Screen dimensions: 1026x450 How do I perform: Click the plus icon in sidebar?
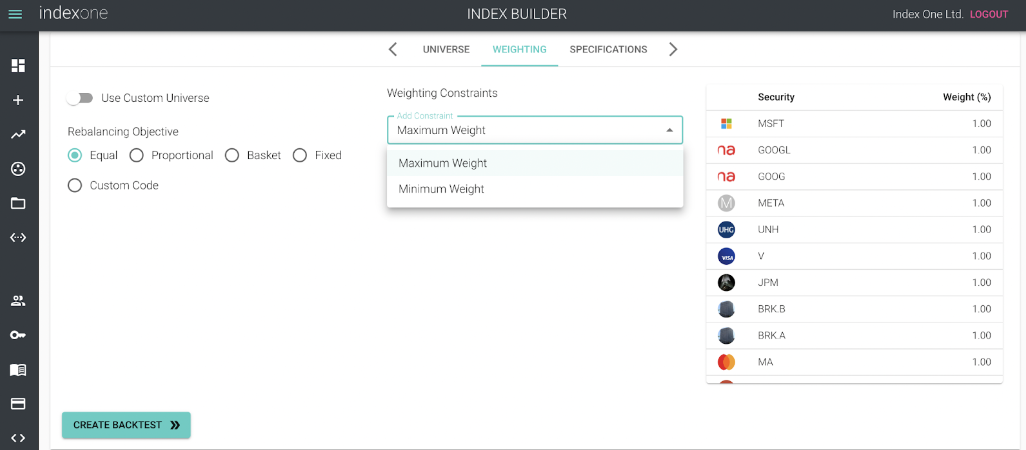[18, 100]
